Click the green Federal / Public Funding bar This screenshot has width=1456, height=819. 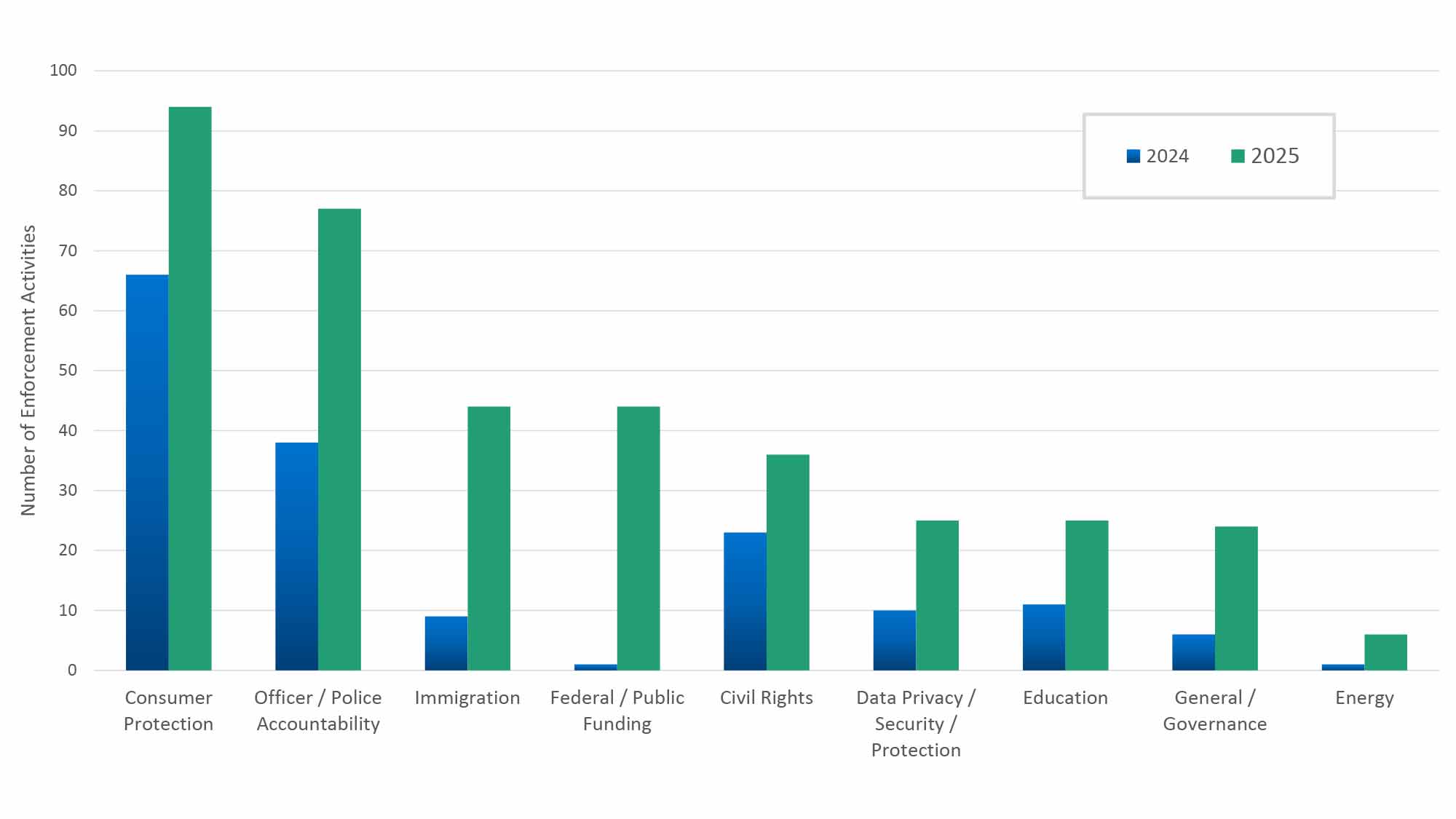pos(638,538)
